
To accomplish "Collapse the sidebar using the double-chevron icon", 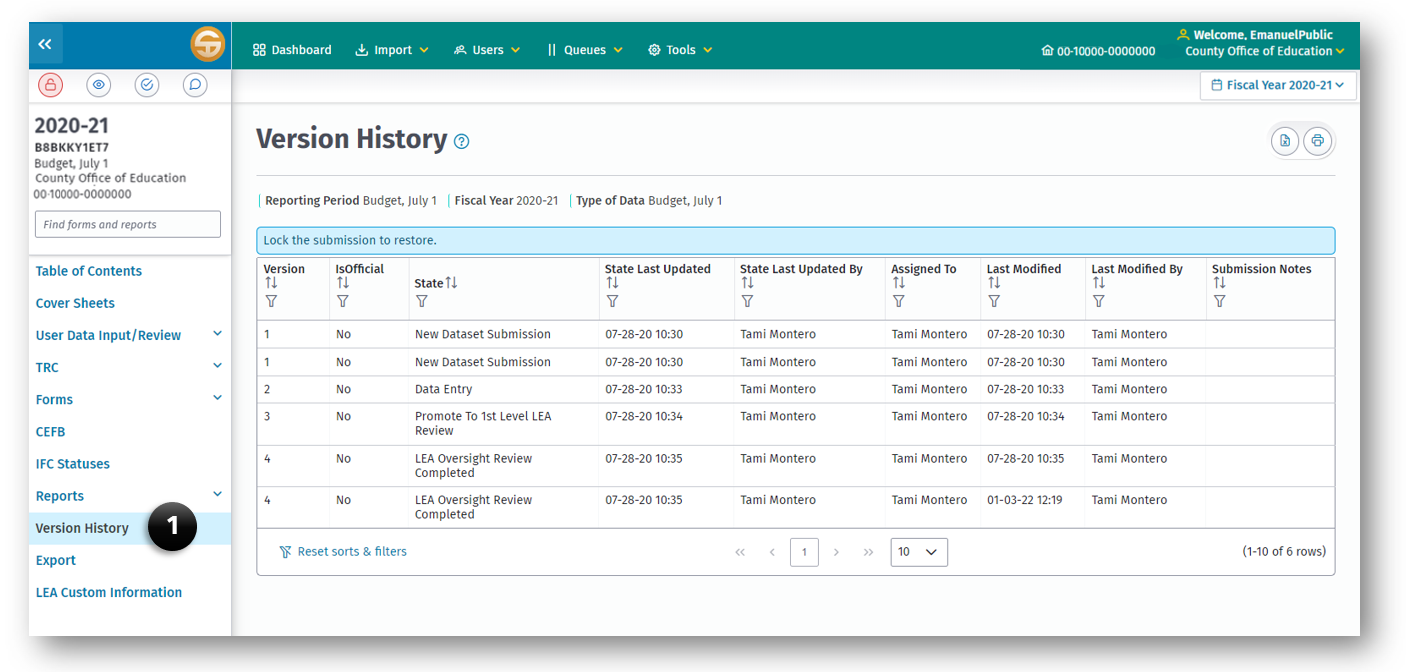I will pos(44,44).
